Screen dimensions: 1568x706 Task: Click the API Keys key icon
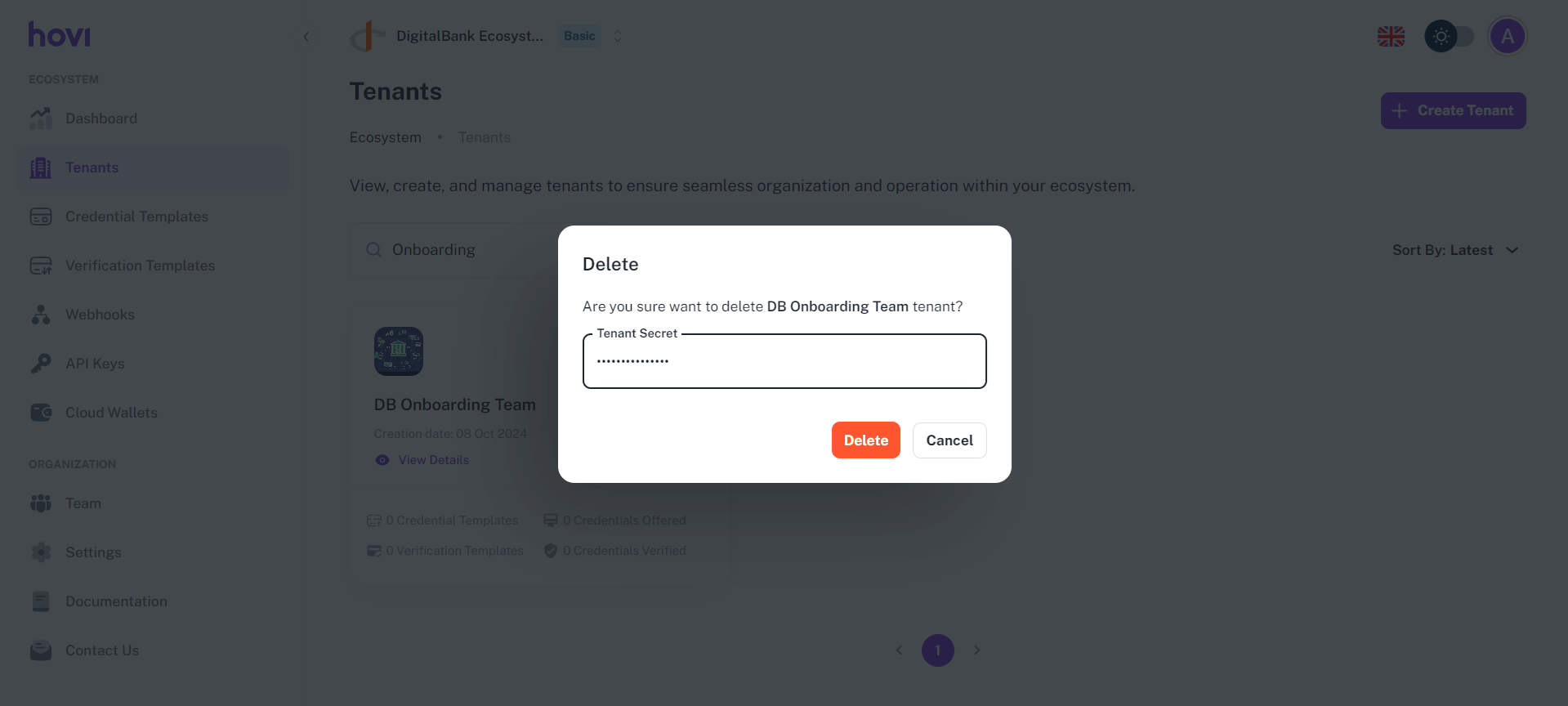click(41, 364)
